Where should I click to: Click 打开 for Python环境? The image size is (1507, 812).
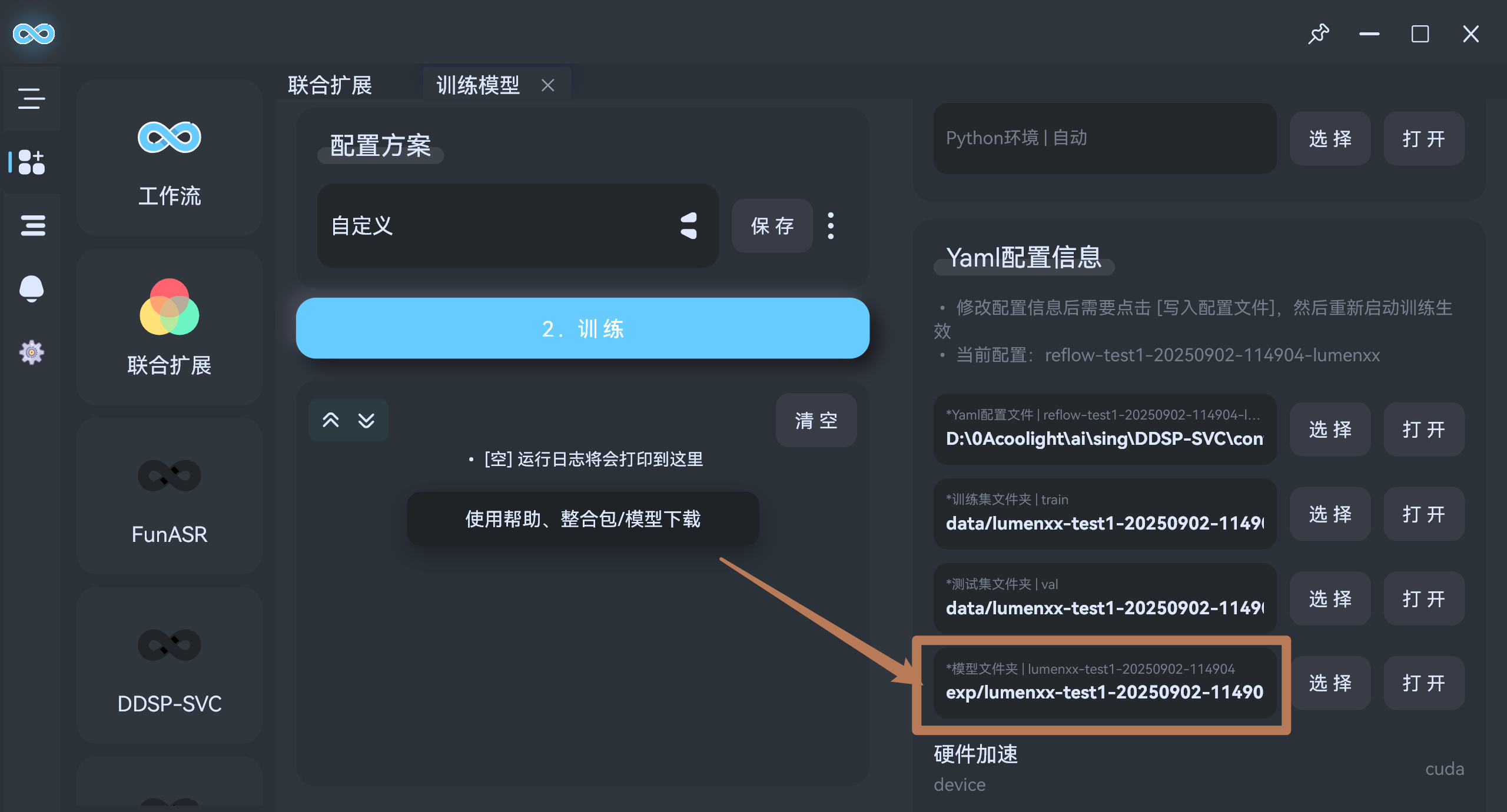(x=1423, y=139)
